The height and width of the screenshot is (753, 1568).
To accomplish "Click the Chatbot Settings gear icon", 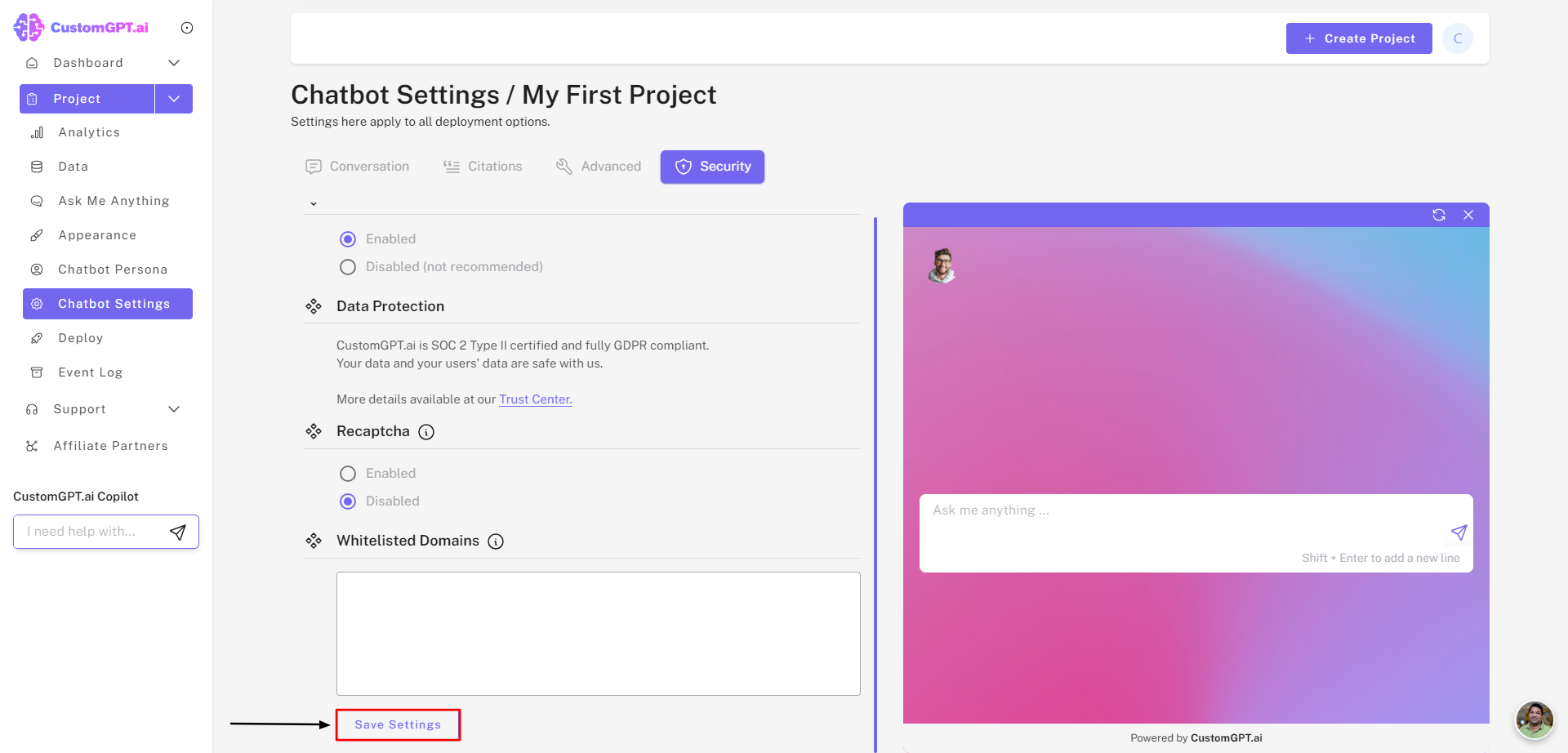I will pos(37,304).
